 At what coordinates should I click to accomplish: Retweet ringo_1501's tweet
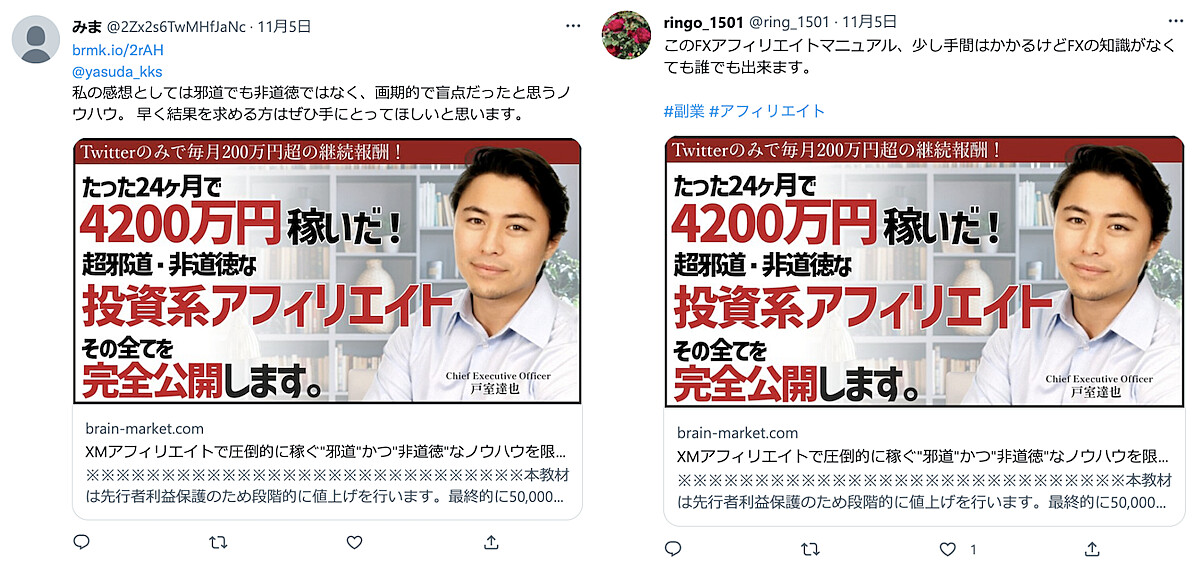[x=811, y=549]
